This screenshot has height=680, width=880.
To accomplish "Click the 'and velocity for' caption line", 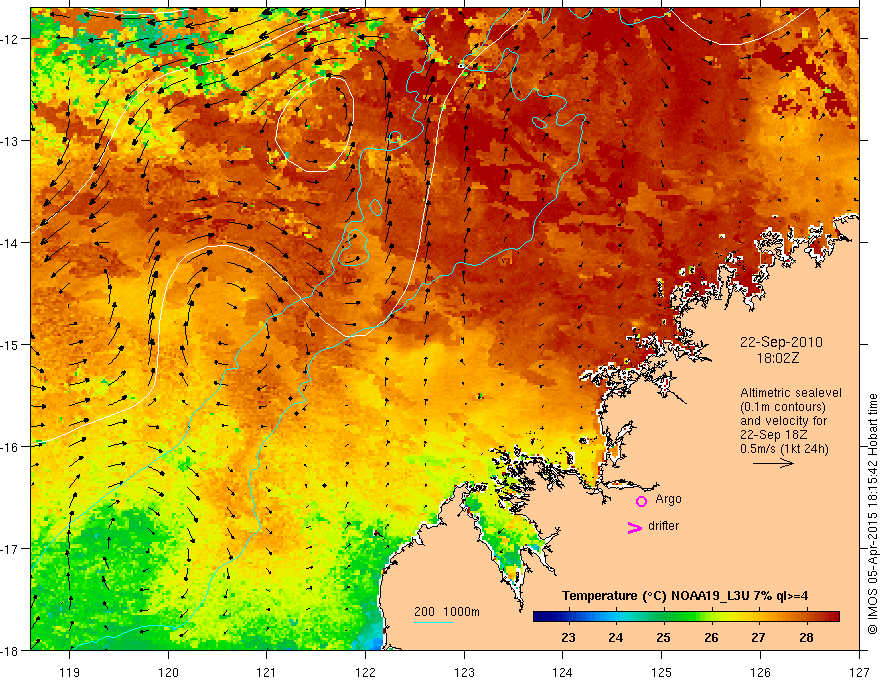I will click(783, 421).
